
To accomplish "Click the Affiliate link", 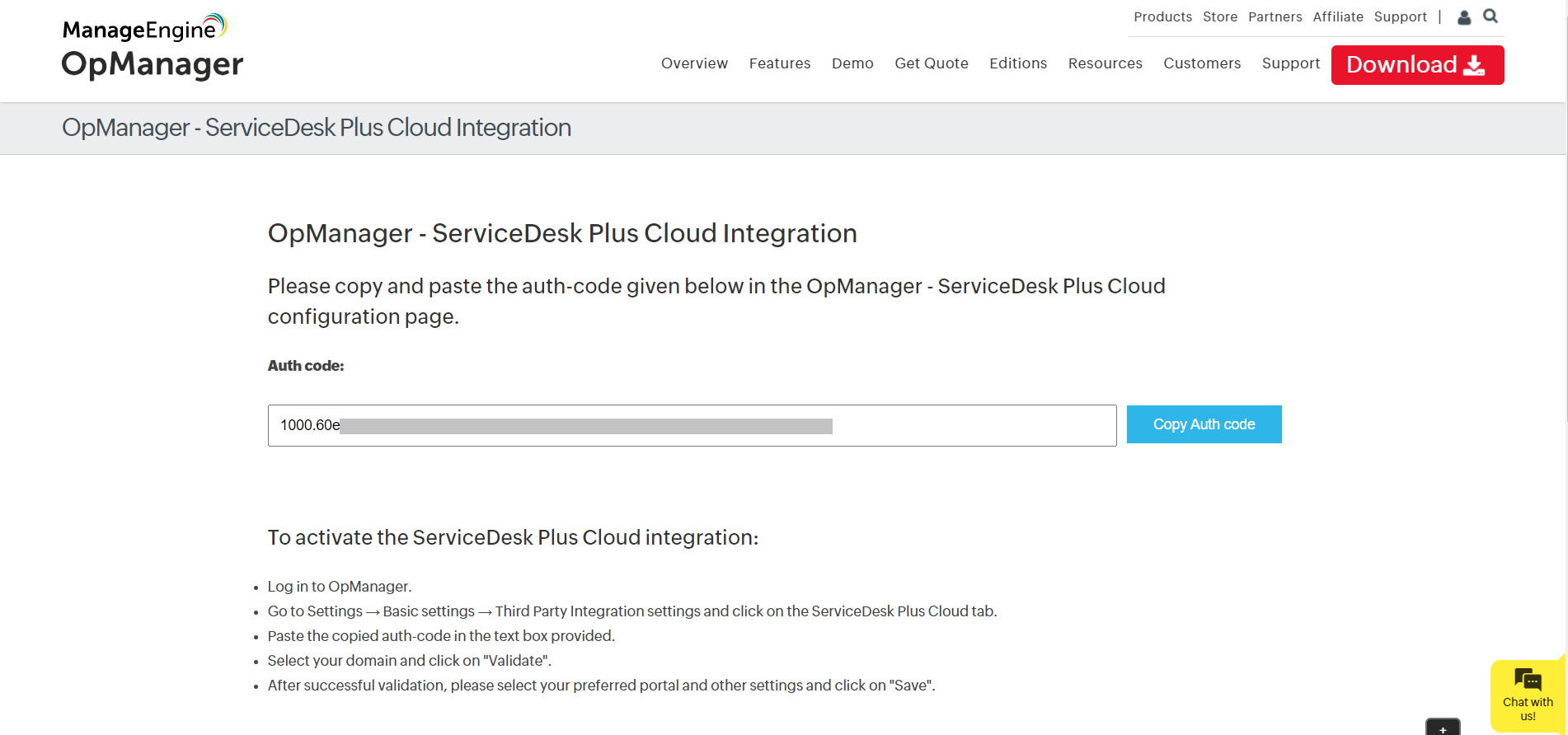I will pyautogui.click(x=1338, y=17).
